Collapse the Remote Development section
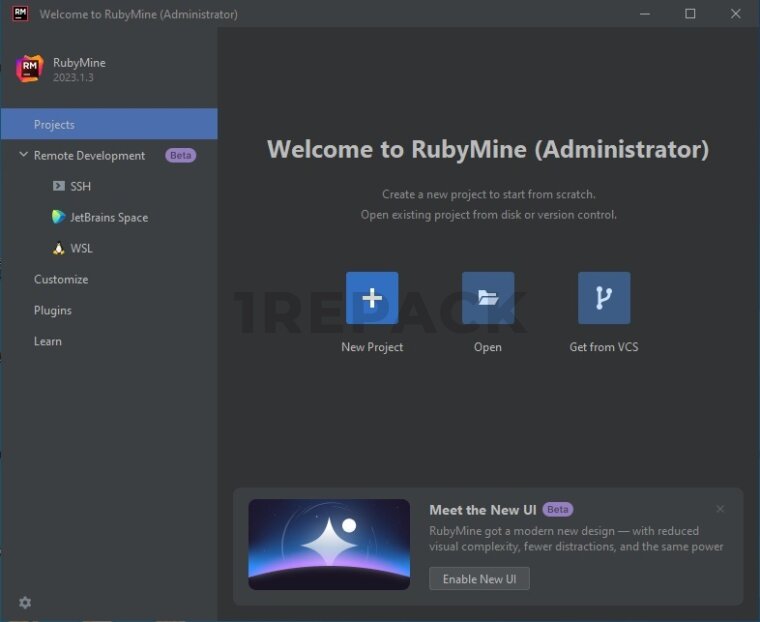760x622 pixels. pyautogui.click(x=23, y=155)
